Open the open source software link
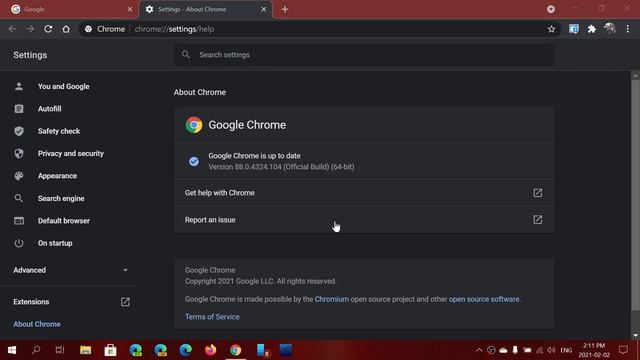The image size is (640, 360). pyautogui.click(x=484, y=299)
